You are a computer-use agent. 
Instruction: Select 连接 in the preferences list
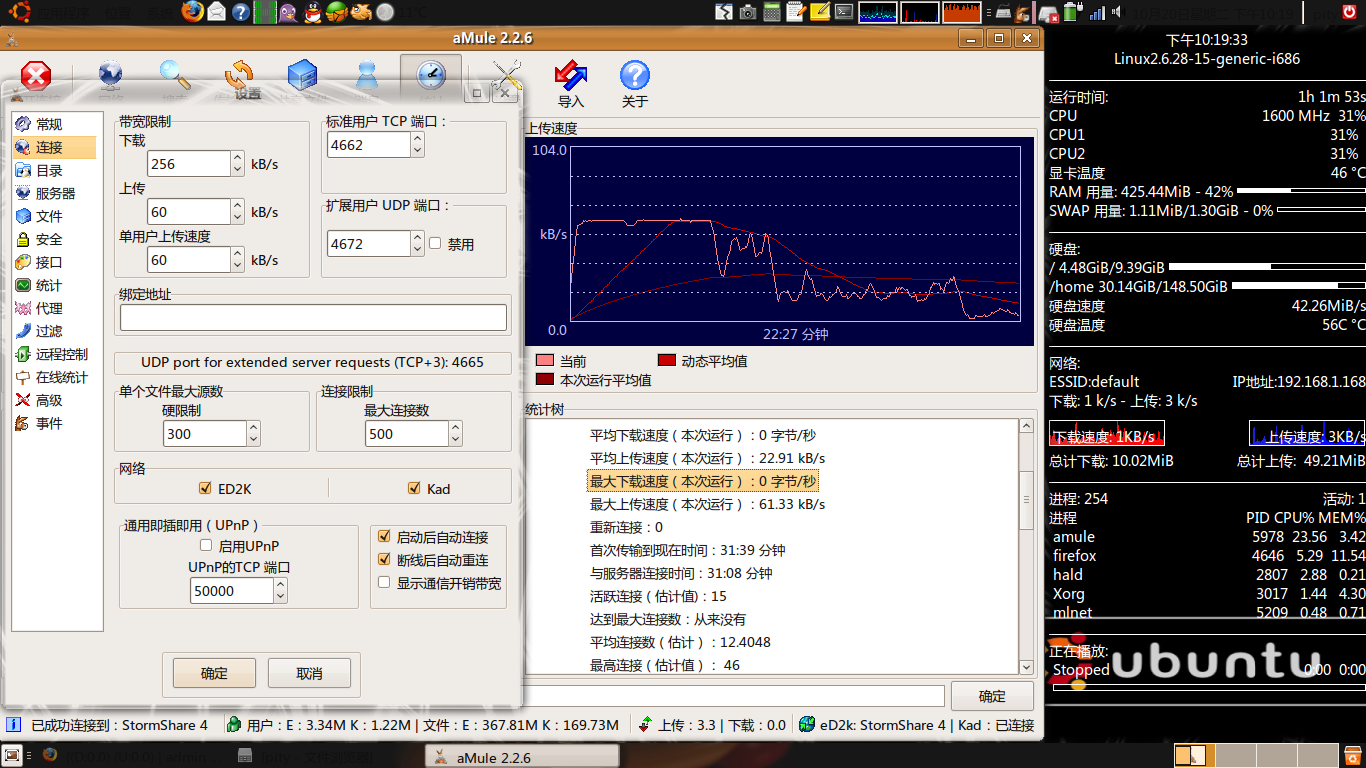coord(55,147)
